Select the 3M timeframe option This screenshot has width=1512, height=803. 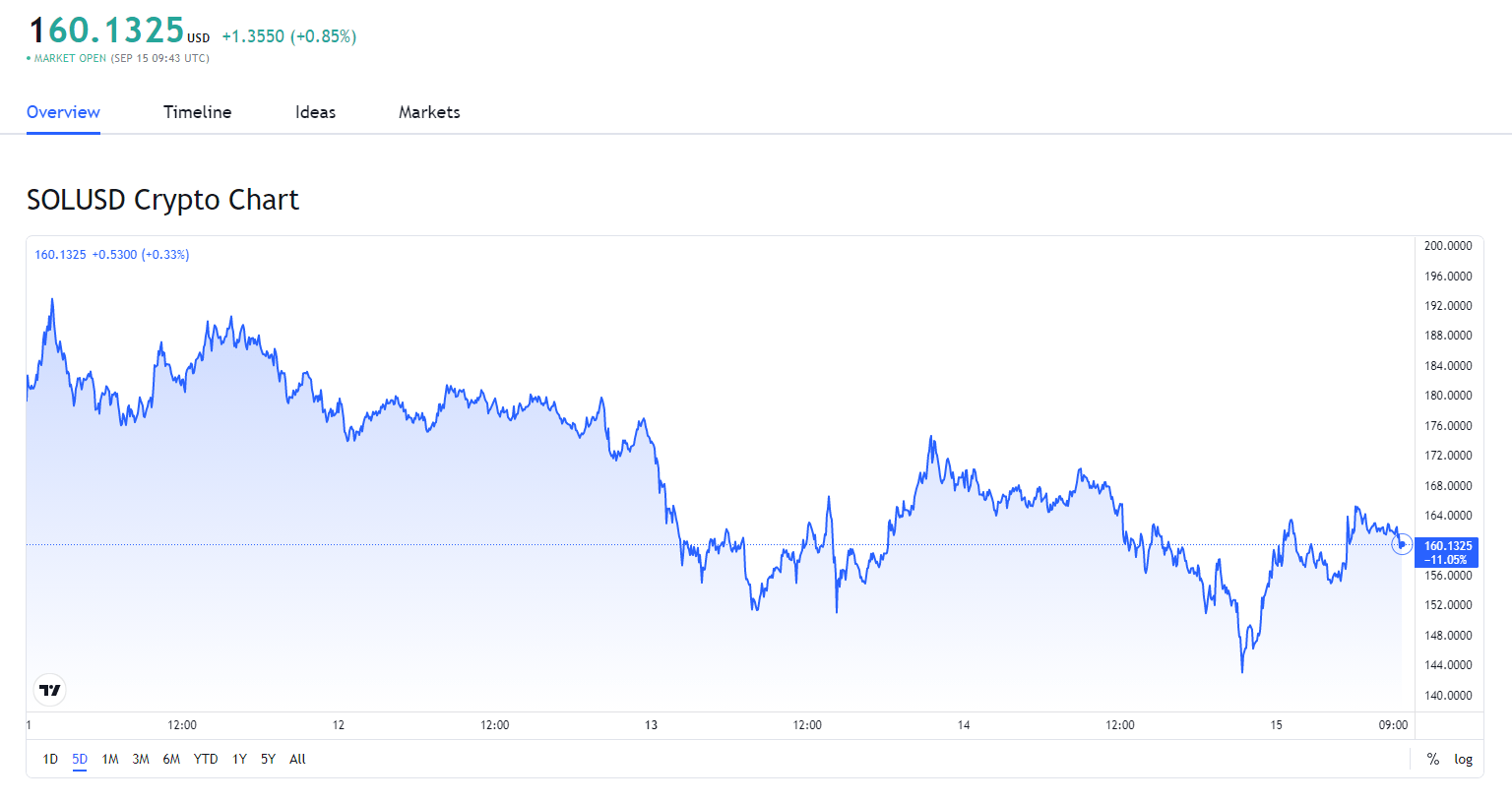pyautogui.click(x=140, y=759)
